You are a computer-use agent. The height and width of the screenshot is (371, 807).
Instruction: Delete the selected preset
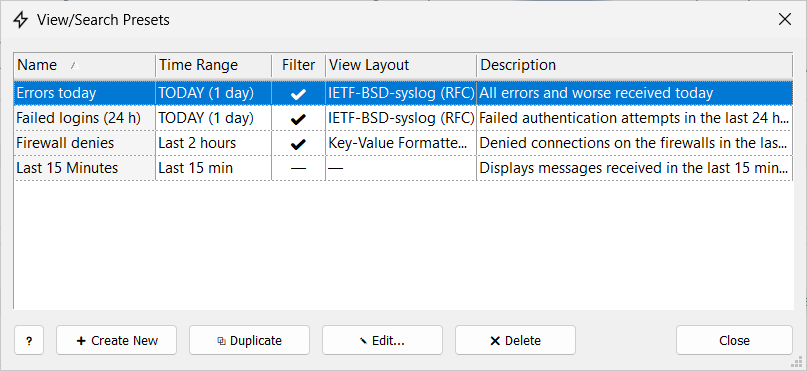tap(515, 340)
